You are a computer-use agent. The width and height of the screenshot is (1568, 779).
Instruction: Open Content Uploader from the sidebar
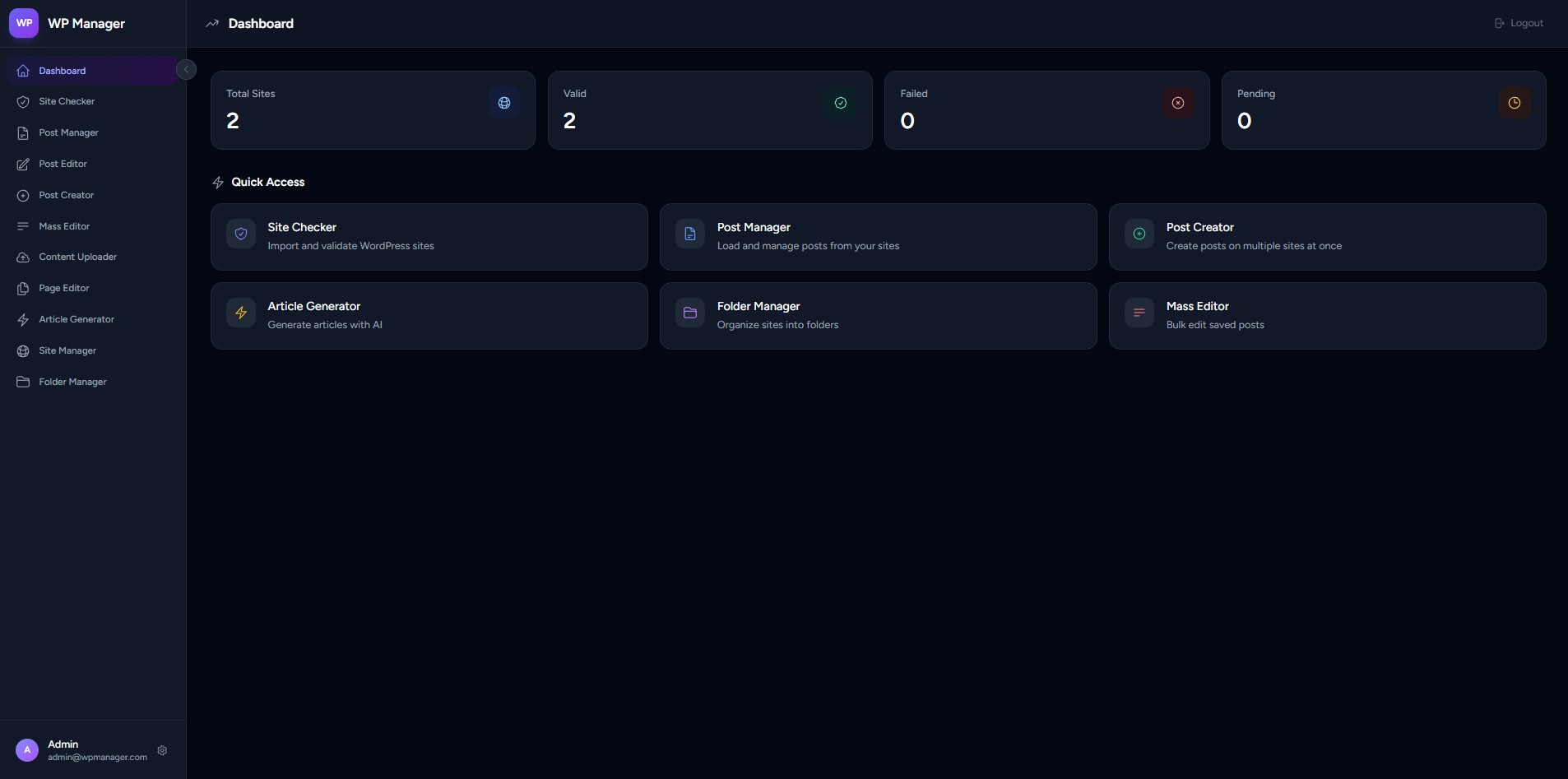coord(92,257)
